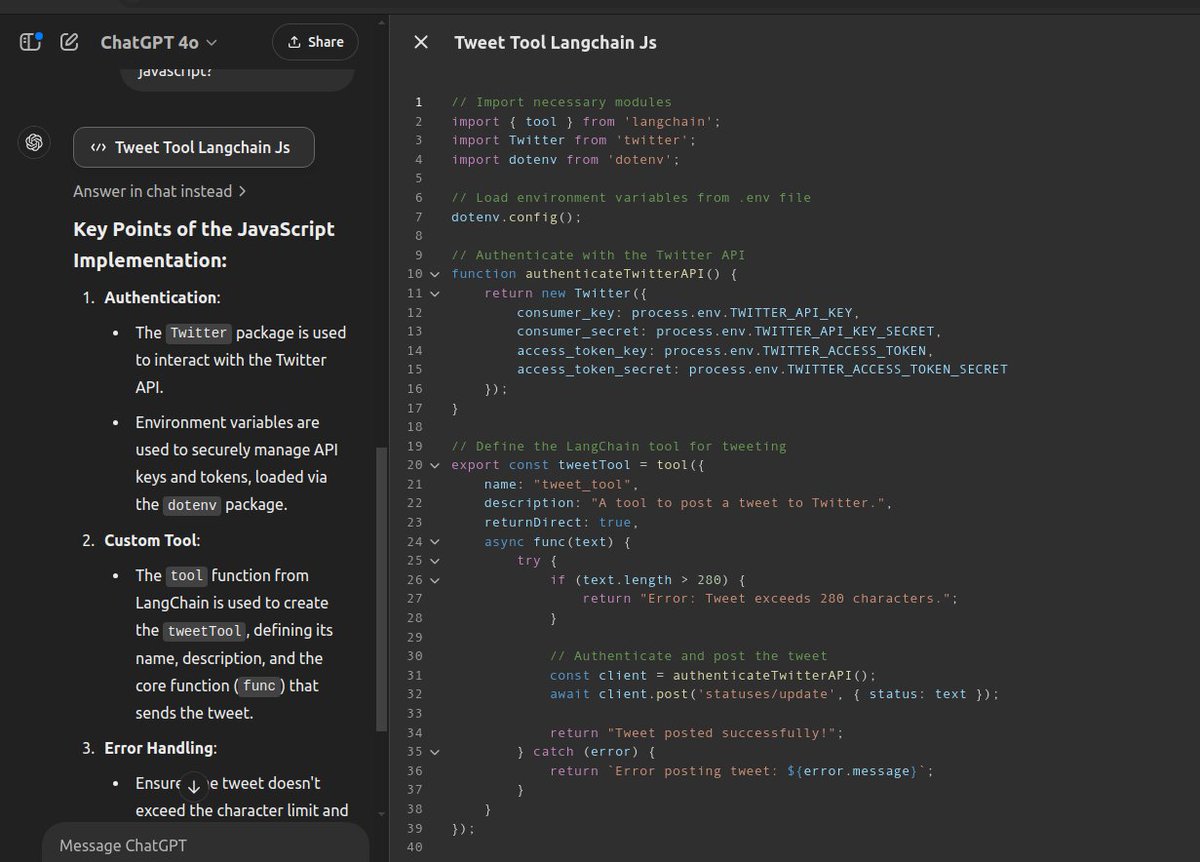1200x862 pixels.
Task: Click the scroll-to-bottom down arrow button
Action: (x=194, y=785)
